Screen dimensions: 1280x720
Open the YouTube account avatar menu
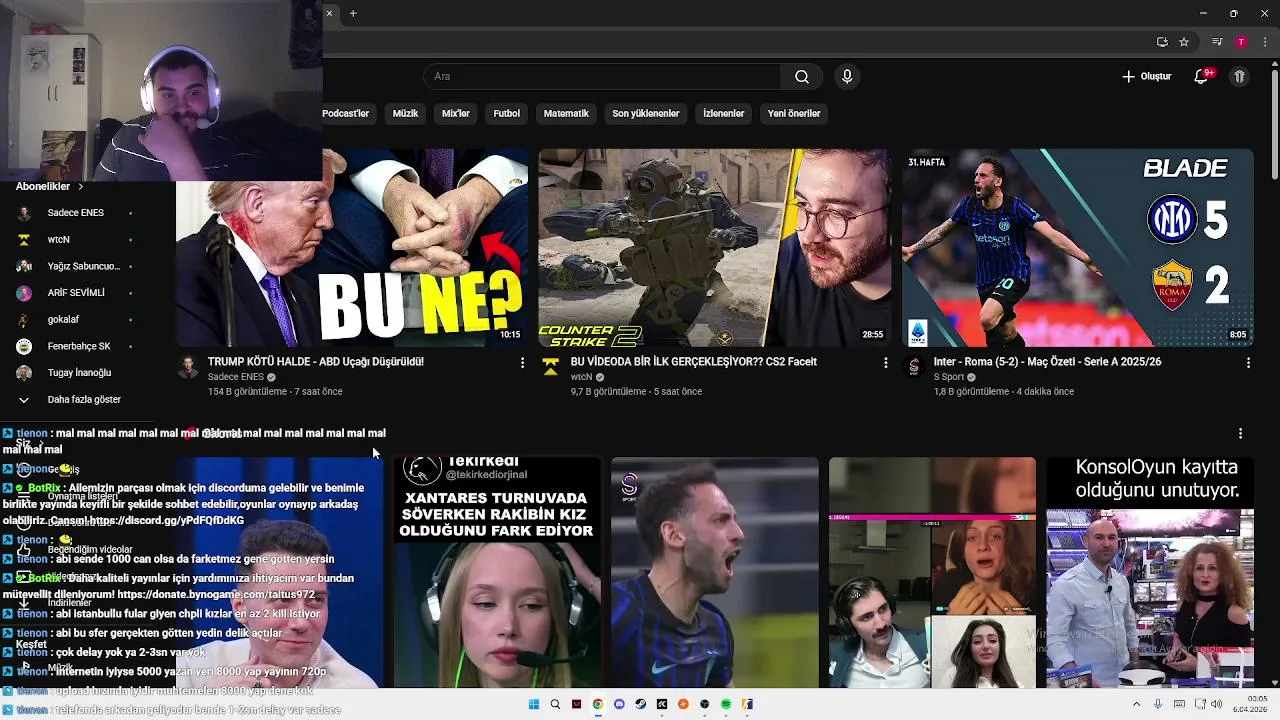(1239, 76)
